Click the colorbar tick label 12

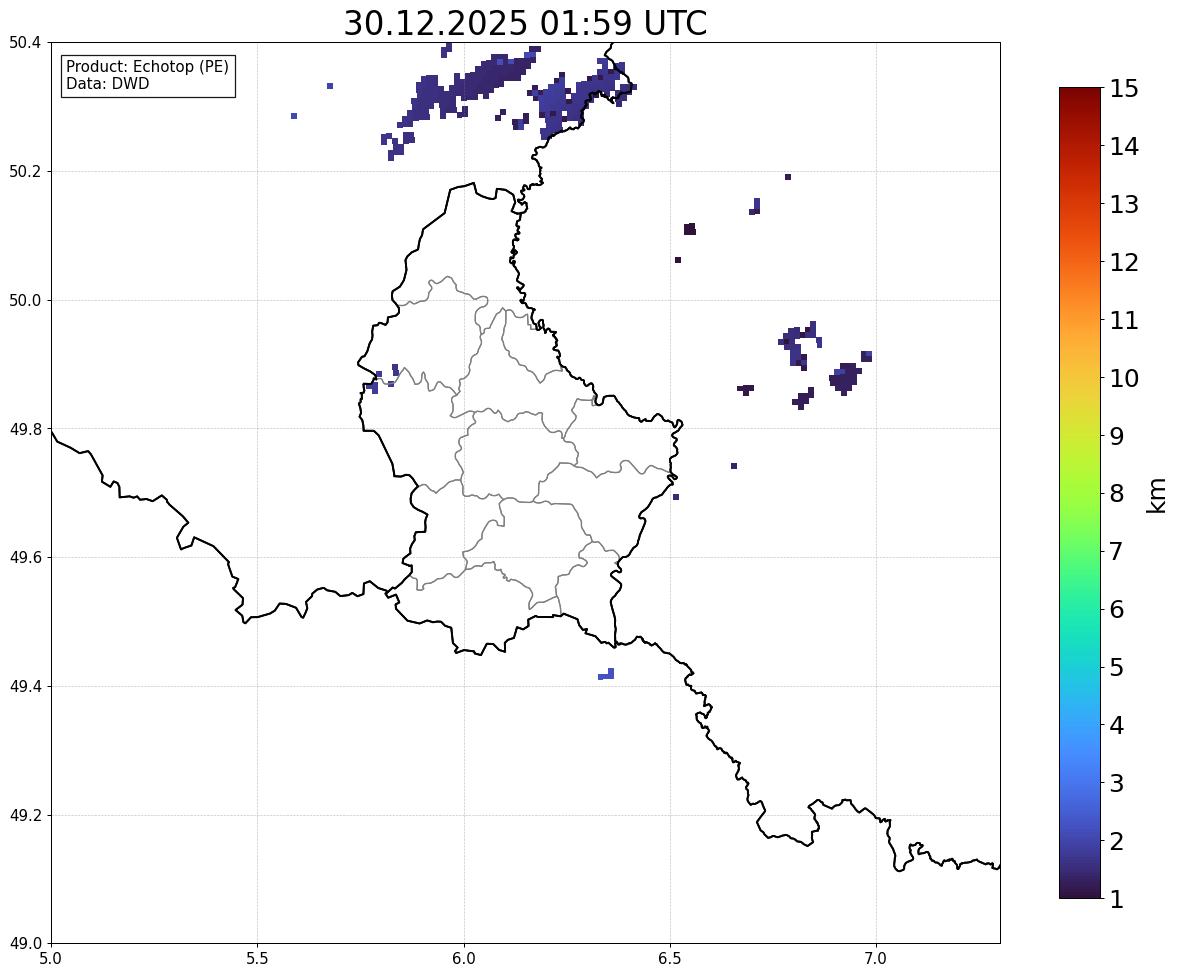(1124, 262)
